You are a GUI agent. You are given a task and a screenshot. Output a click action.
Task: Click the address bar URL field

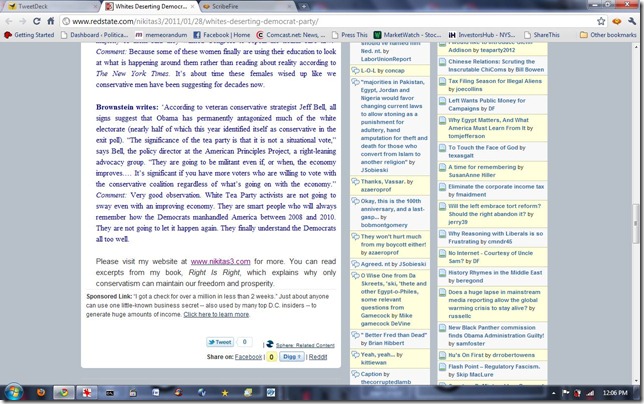coord(327,21)
